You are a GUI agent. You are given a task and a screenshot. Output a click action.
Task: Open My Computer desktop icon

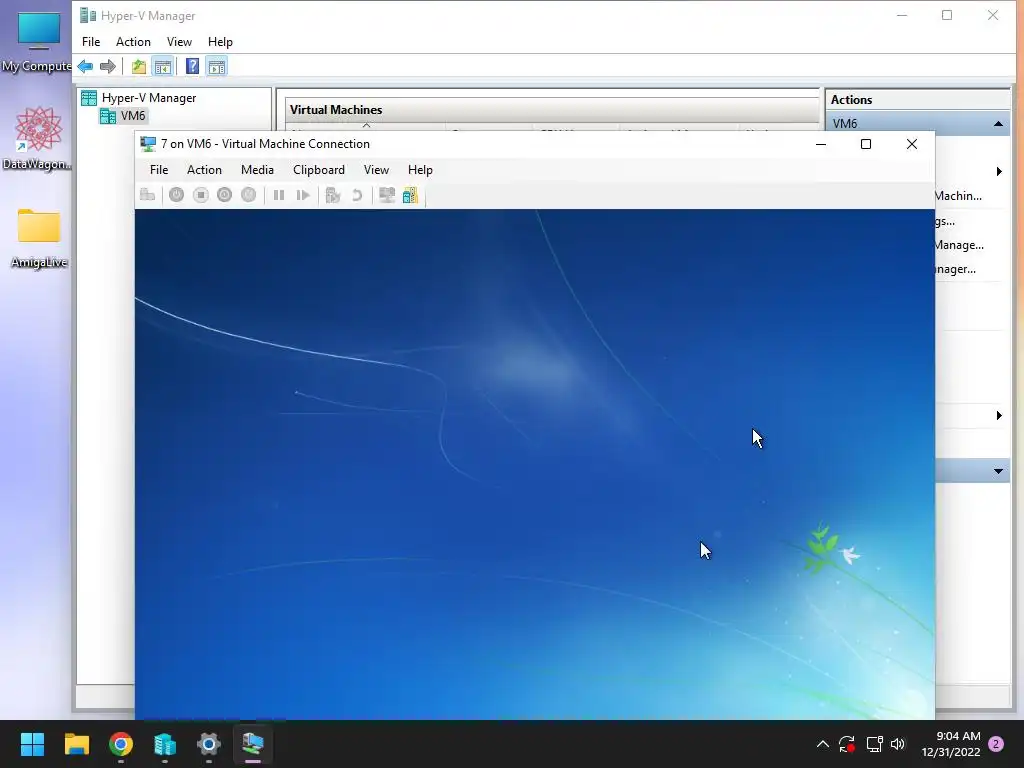coord(38,42)
